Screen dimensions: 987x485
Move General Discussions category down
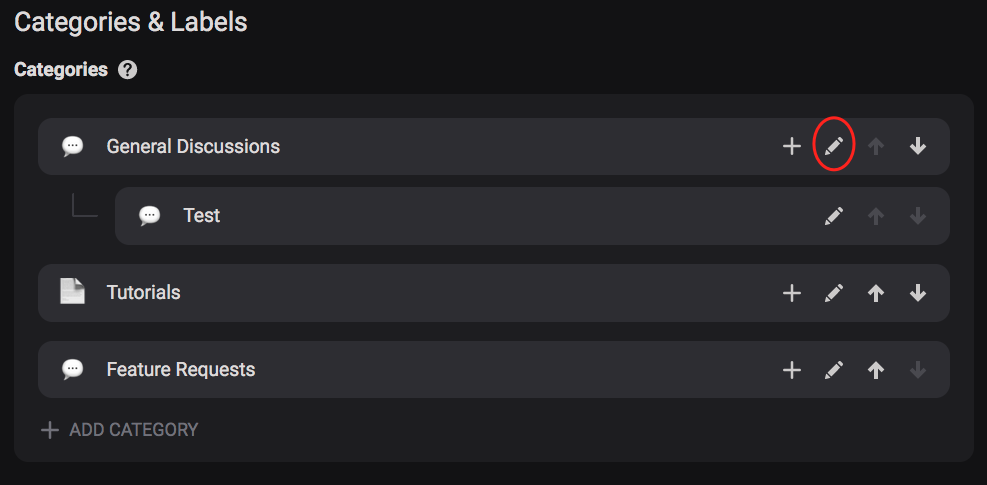point(918,147)
